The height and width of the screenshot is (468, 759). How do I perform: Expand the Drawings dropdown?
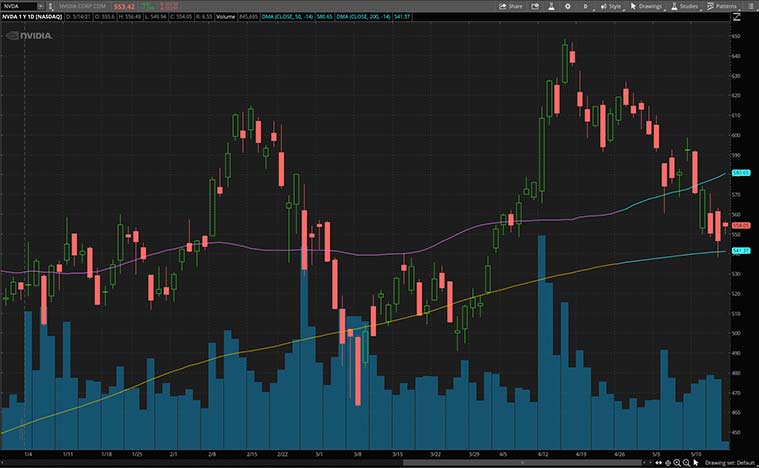(647, 6)
